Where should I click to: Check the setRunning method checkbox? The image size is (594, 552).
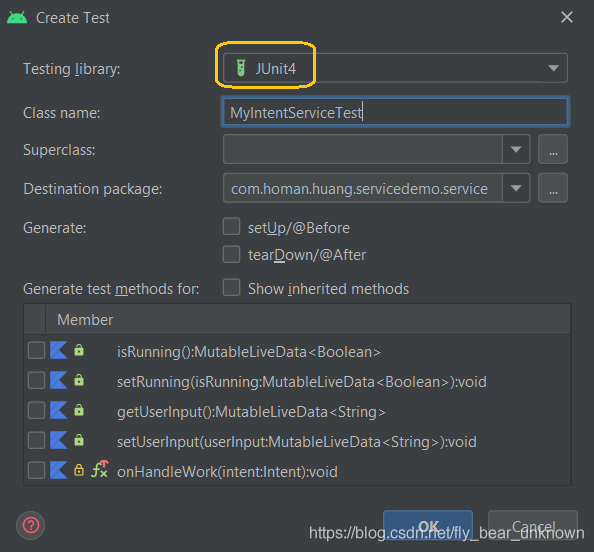coord(36,380)
